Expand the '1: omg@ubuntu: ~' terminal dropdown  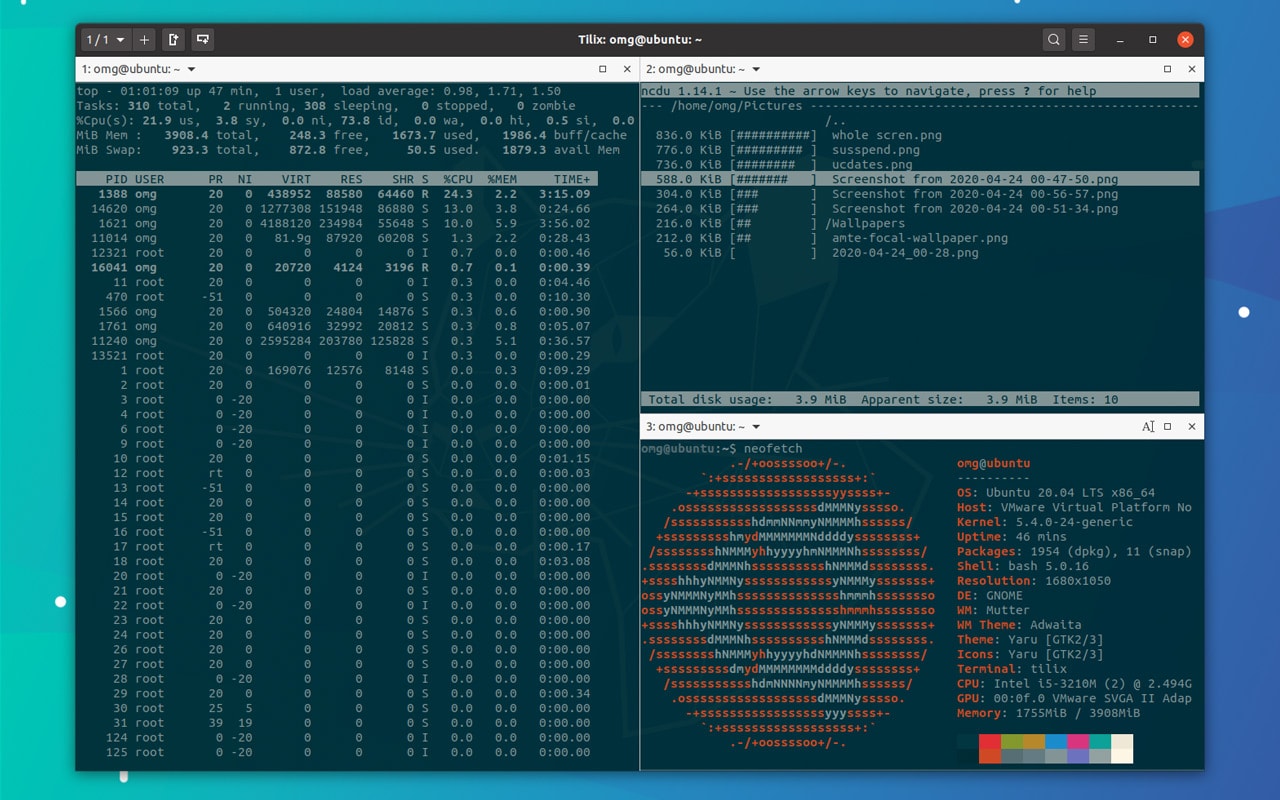click(191, 70)
